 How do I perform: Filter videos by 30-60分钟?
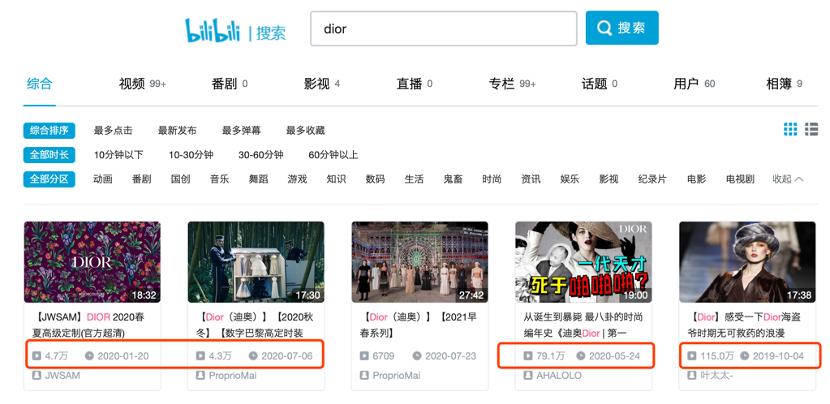[261, 155]
